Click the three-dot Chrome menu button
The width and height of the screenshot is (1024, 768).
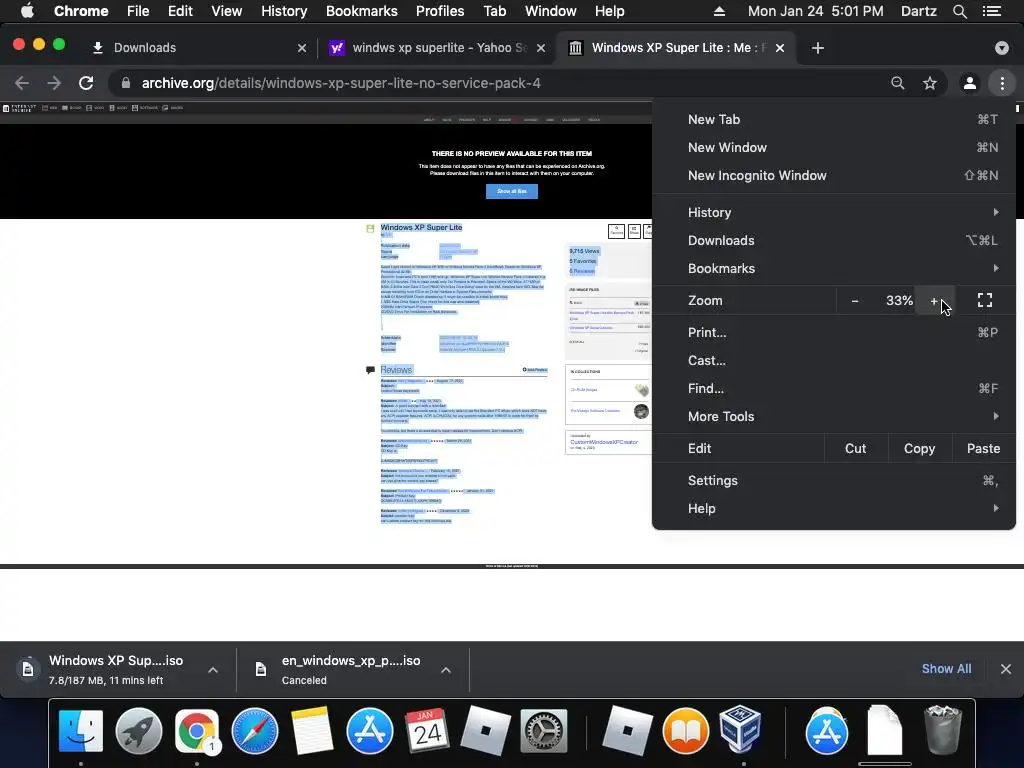click(1002, 83)
